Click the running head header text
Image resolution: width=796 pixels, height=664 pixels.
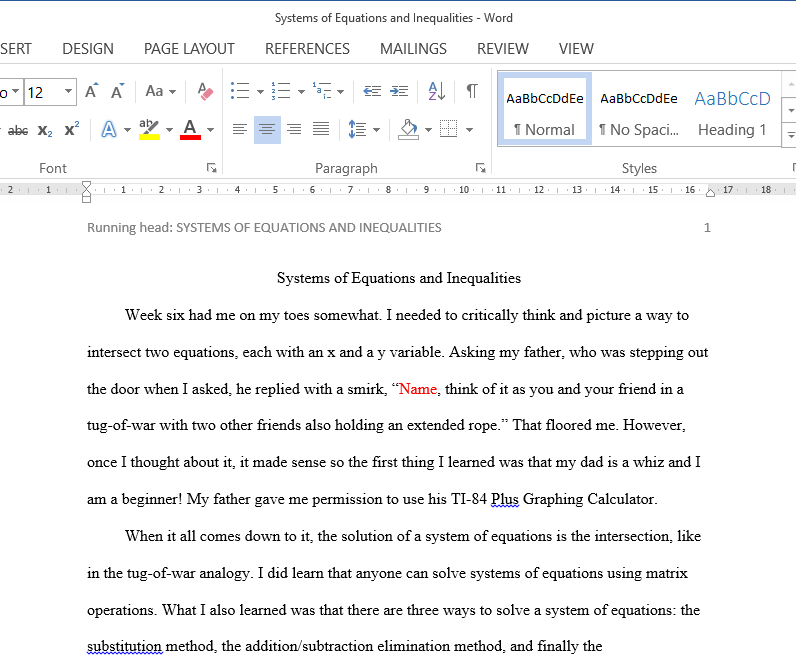[x=264, y=227]
